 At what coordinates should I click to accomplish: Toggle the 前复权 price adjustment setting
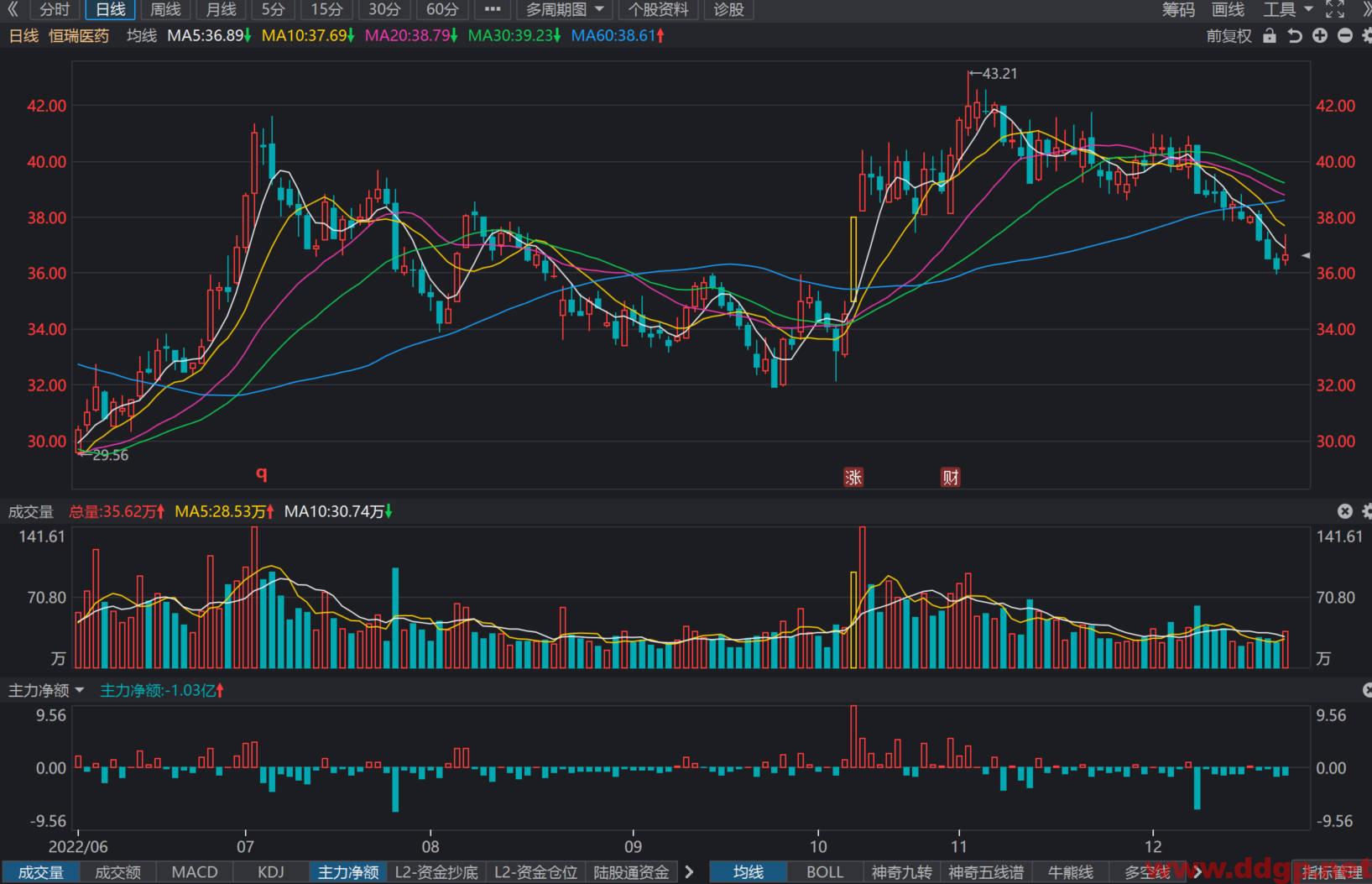click(1229, 35)
